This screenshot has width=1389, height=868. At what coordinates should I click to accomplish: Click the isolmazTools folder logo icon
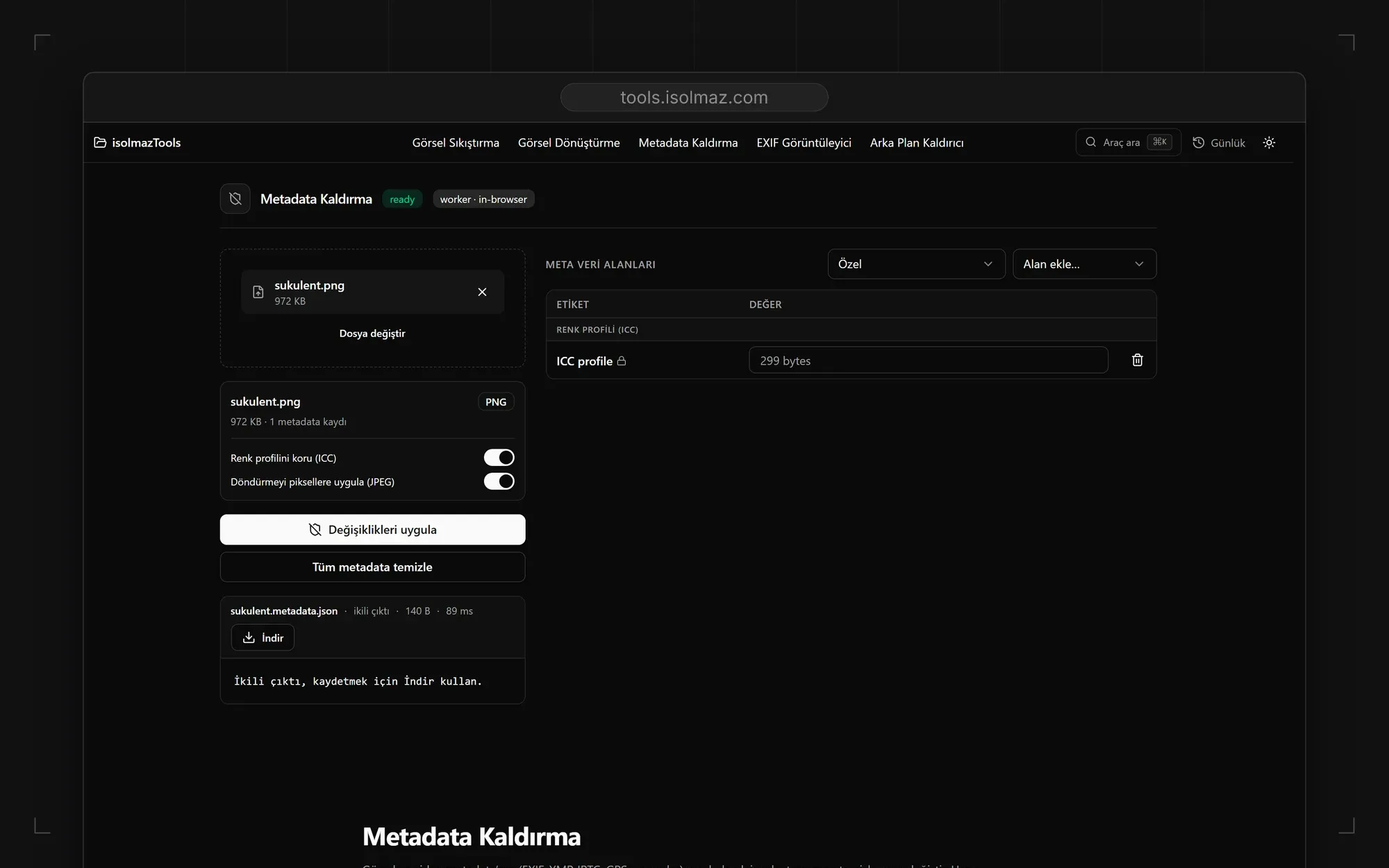[x=100, y=142]
